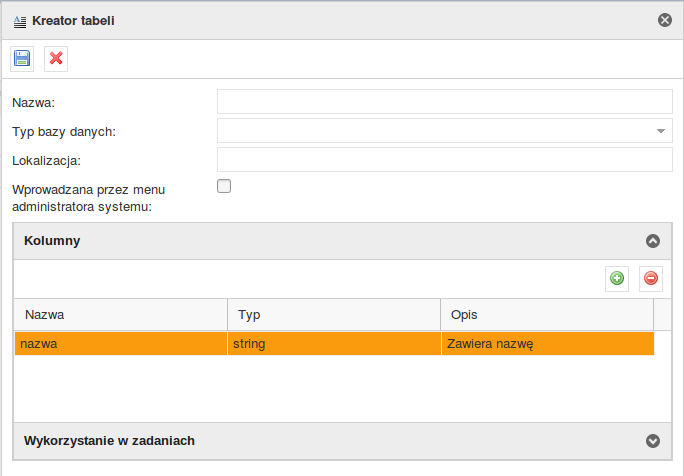Viewport: 684px width, 476px height.
Task: Save table using floppy disk icon
Action: [x=22, y=58]
